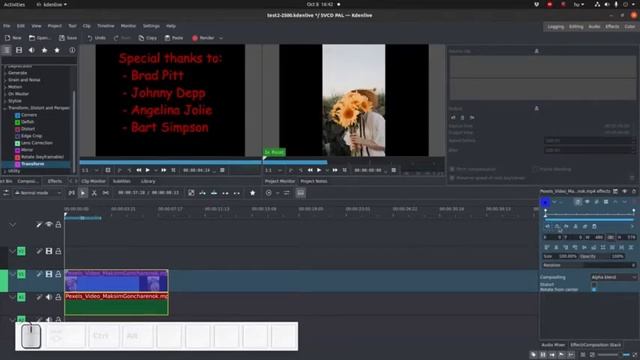Rewind the clip monitor

[x=139, y=170]
